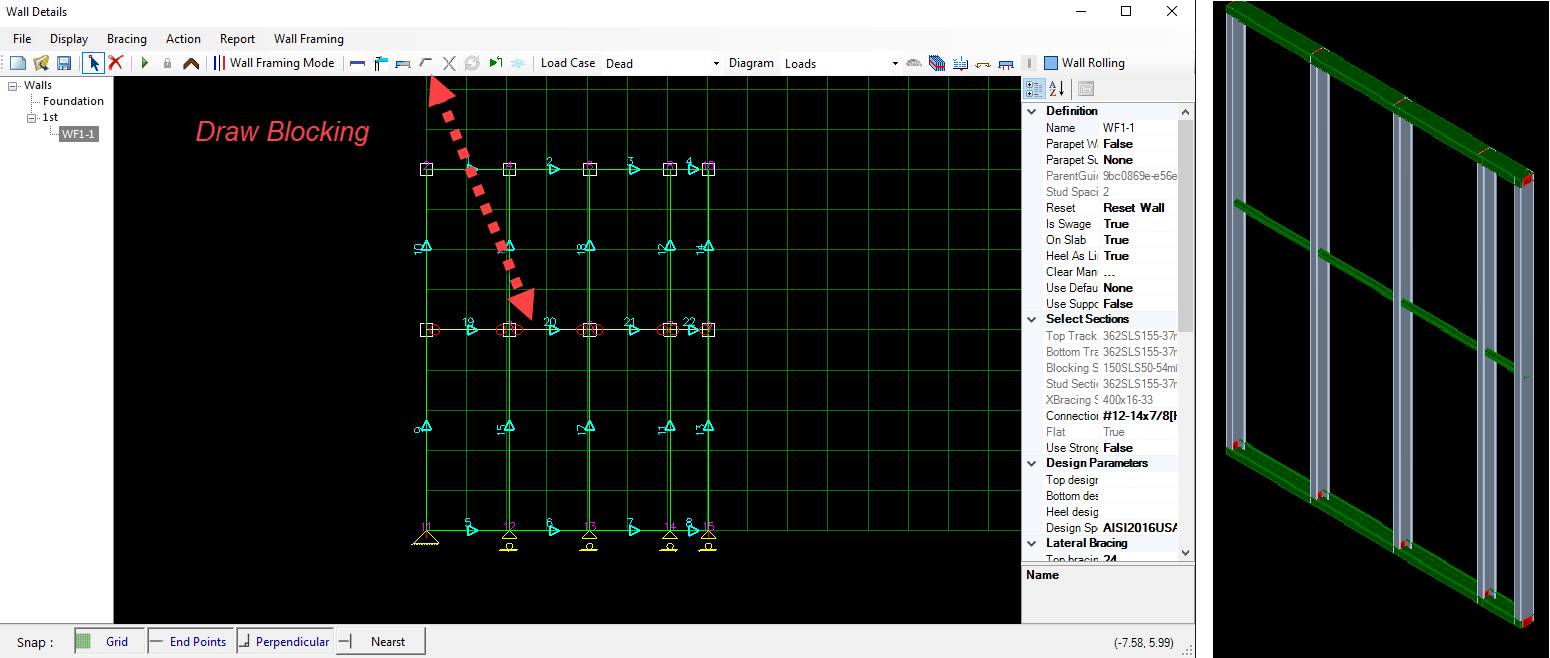Image resolution: width=1550 pixels, height=658 pixels.
Task: Click the New document icon
Action: click(18, 63)
